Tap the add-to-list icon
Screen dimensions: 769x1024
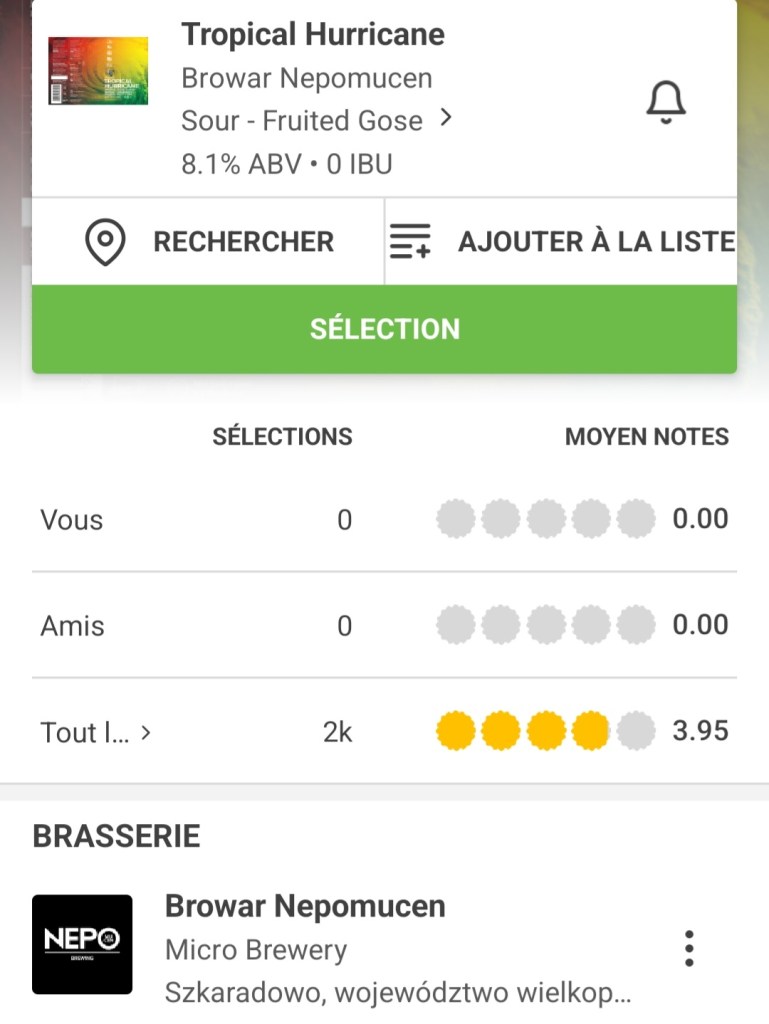410,242
